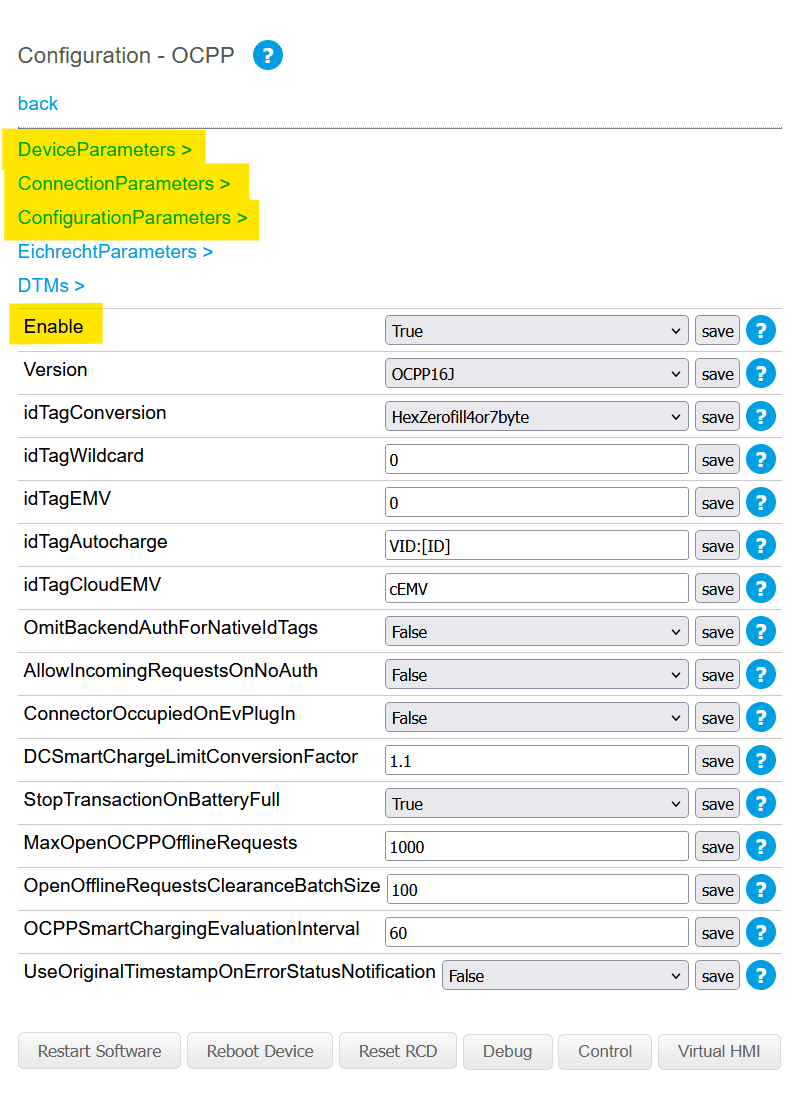Open help icon for MaxOpenOCPPOfflineRequests row
Screen dimensions: 797x1100
[x=761, y=847]
